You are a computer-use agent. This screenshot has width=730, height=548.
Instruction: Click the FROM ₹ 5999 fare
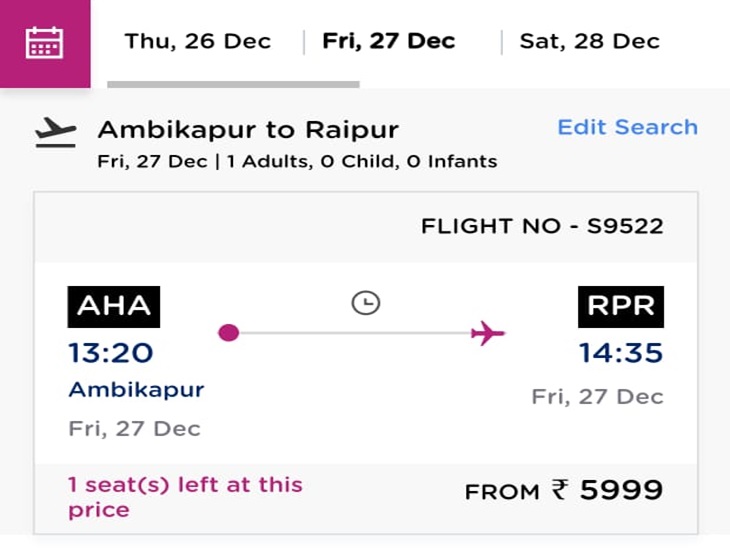click(x=564, y=490)
